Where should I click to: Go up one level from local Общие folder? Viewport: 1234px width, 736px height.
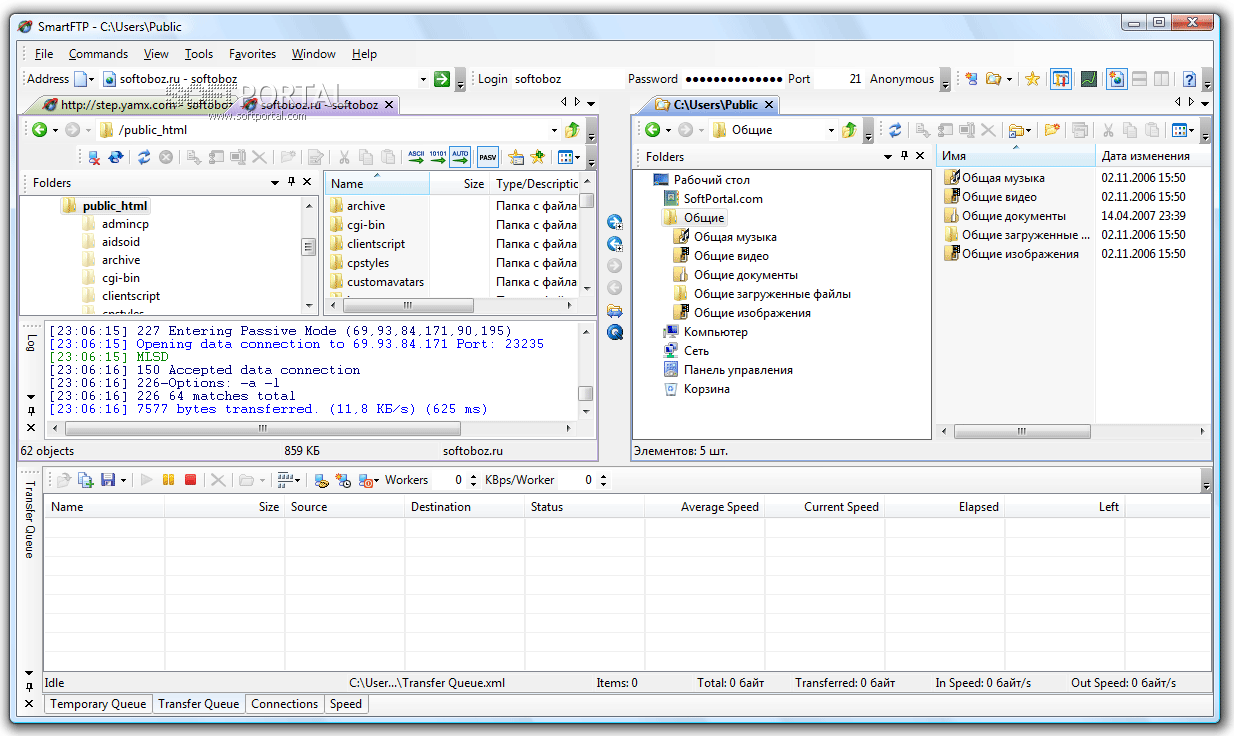[x=849, y=130]
